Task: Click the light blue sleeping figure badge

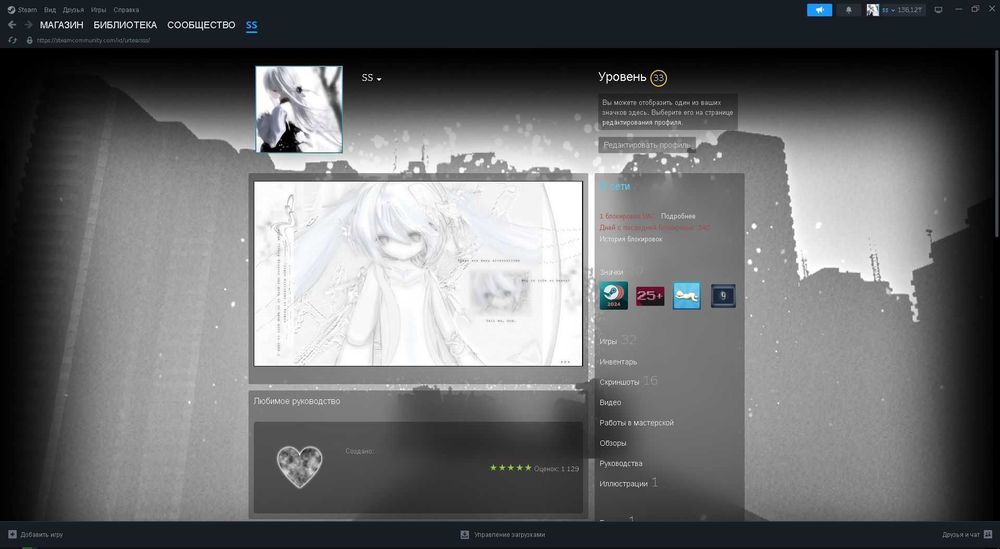Action: pyautogui.click(x=687, y=296)
